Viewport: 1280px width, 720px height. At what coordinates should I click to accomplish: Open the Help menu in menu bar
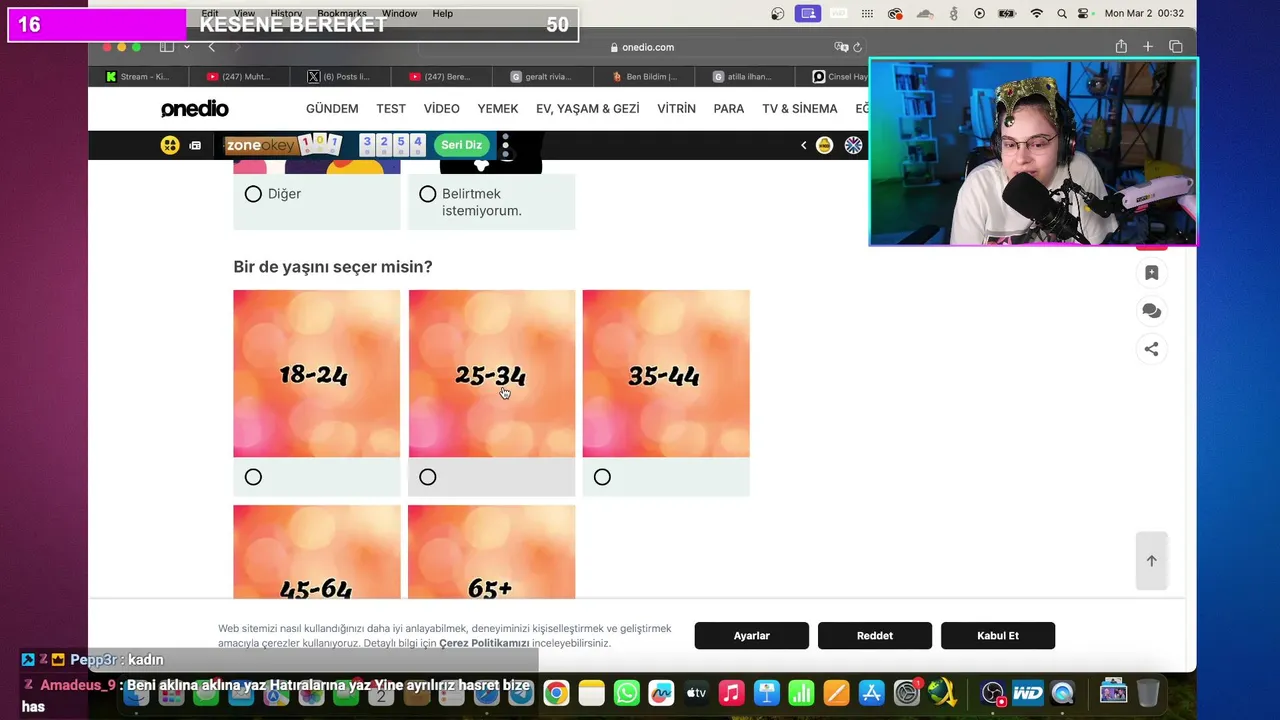click(442, 14)
